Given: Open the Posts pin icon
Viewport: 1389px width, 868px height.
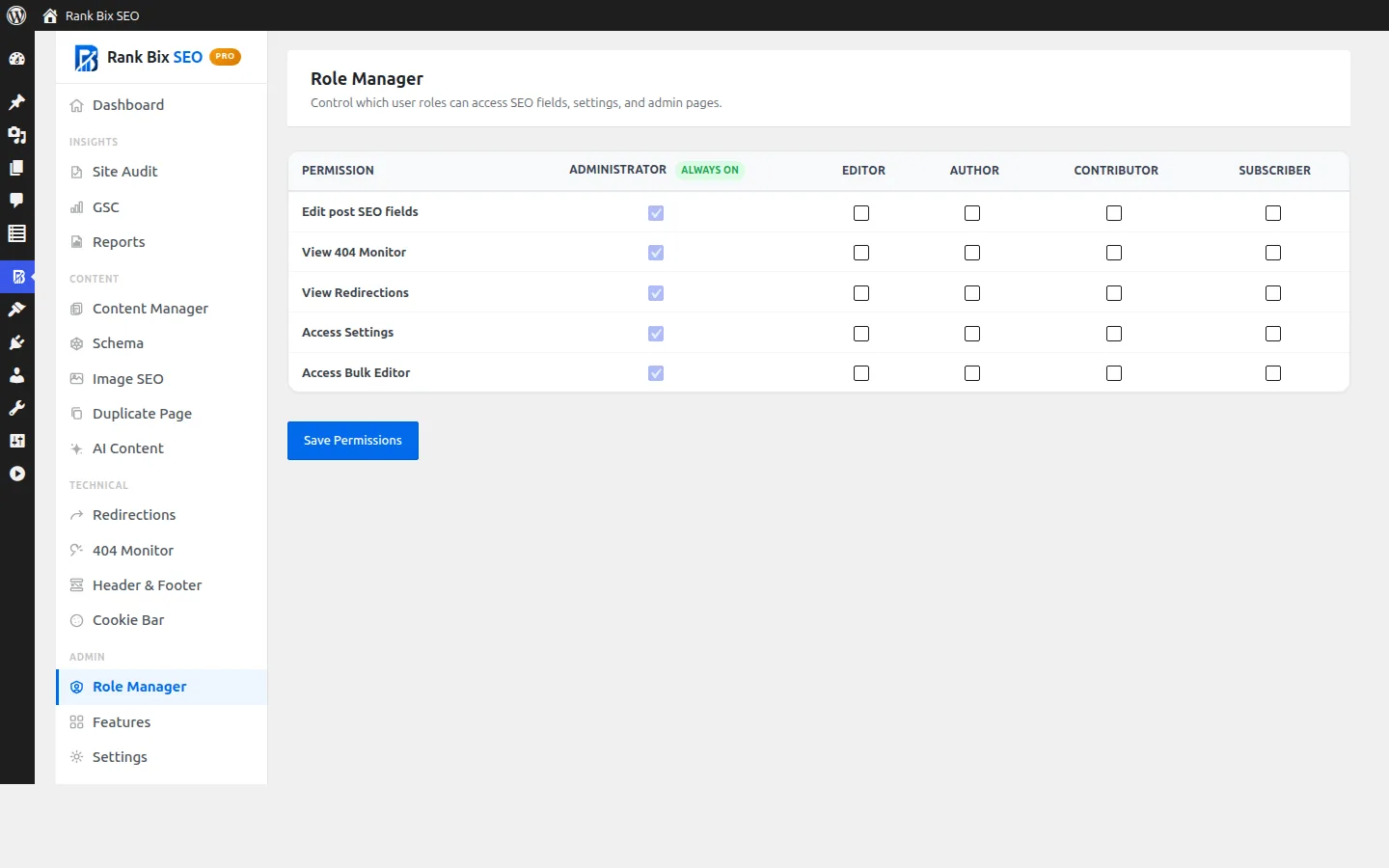Looking at the screenshot, I should pos(16,102).
